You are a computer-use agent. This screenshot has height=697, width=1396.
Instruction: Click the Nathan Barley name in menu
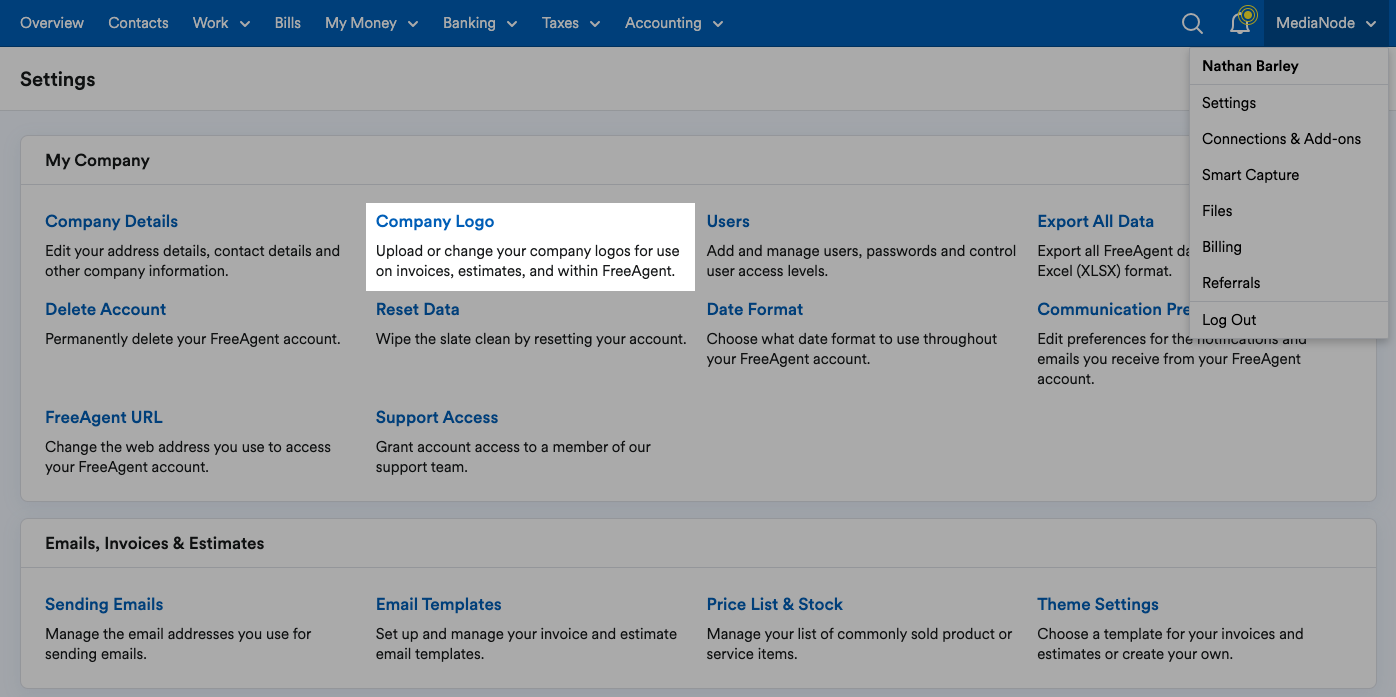coord(1250,66)
